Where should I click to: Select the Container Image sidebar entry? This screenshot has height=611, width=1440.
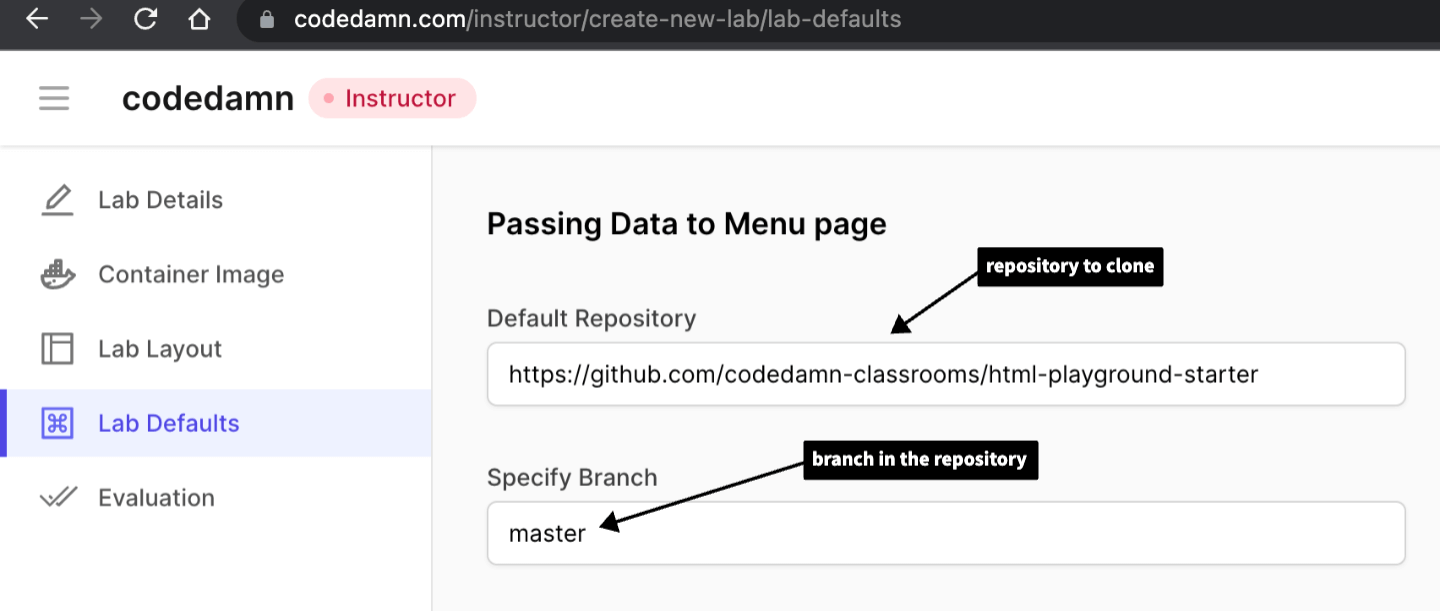pos(190,274)
